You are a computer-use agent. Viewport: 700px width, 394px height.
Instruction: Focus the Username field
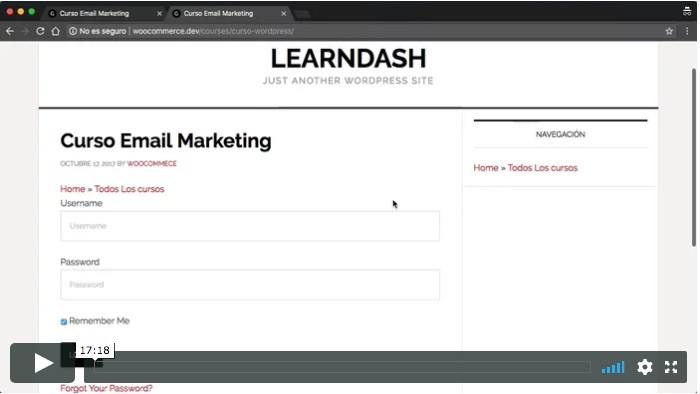pyautogui.click(x=250, y=226)
